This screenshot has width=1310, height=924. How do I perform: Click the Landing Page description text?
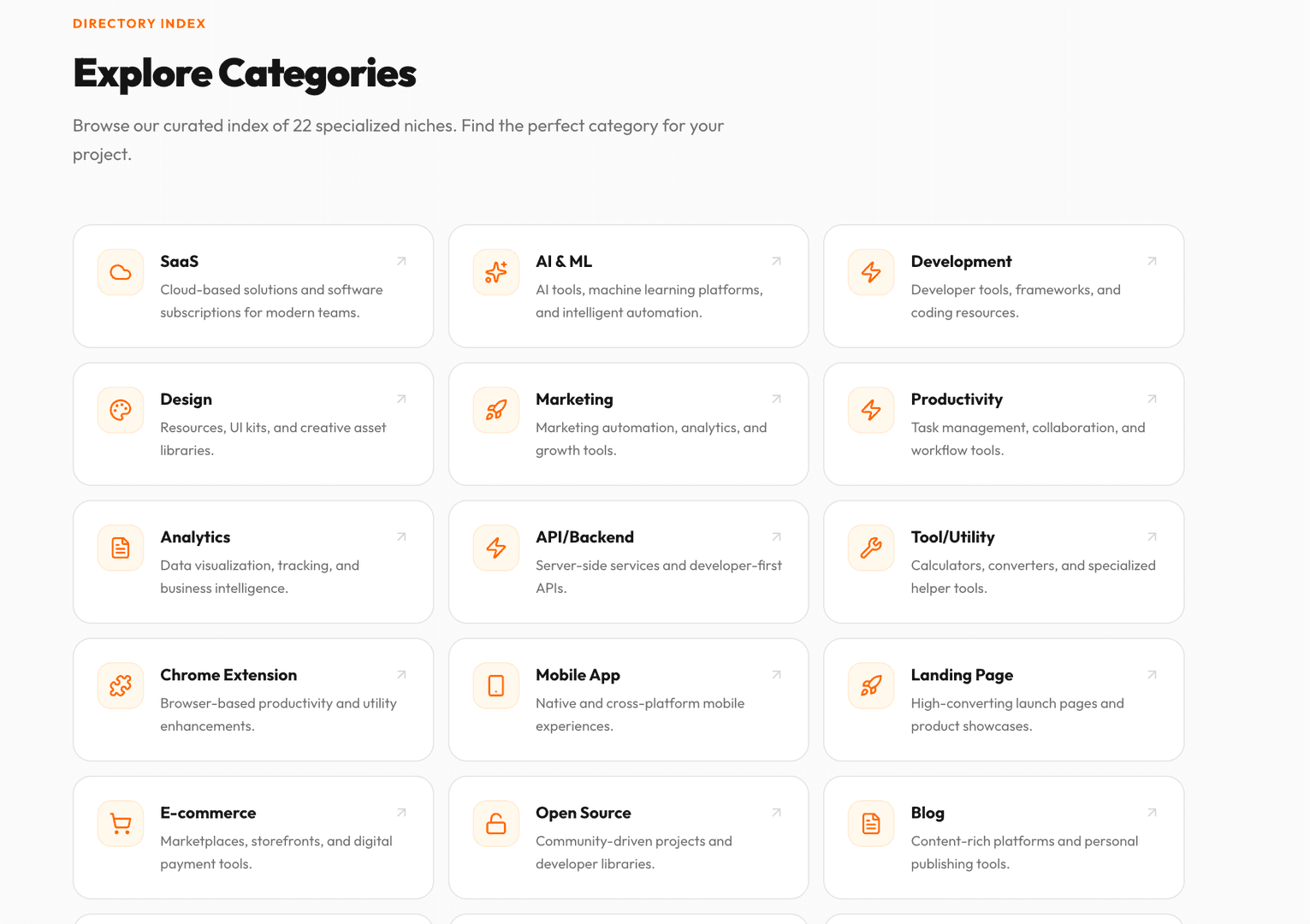(x=1017, y=714)
